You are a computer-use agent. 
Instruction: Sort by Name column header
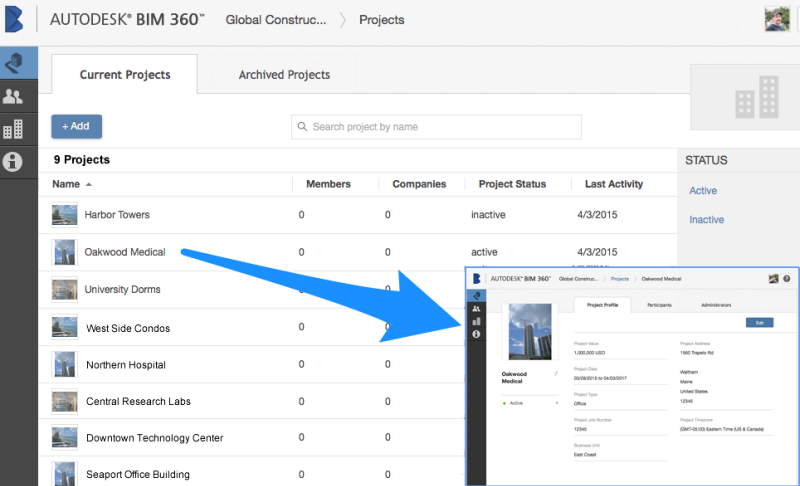(x=66, y=184)
